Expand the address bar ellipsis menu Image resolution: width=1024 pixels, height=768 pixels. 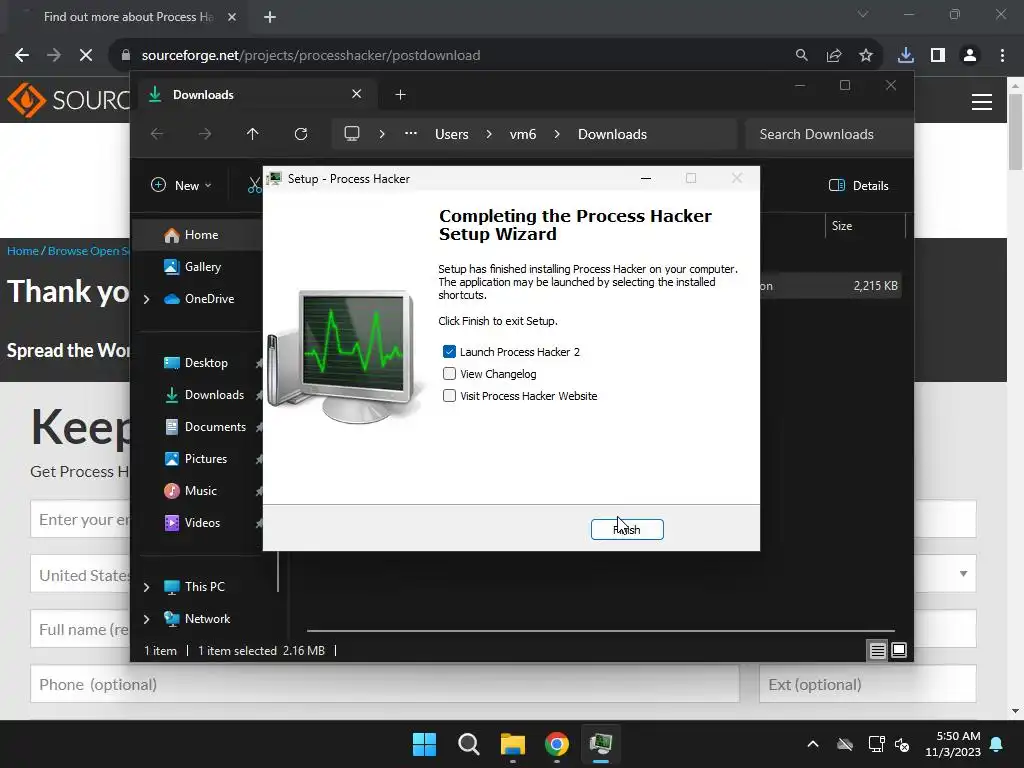411,134
